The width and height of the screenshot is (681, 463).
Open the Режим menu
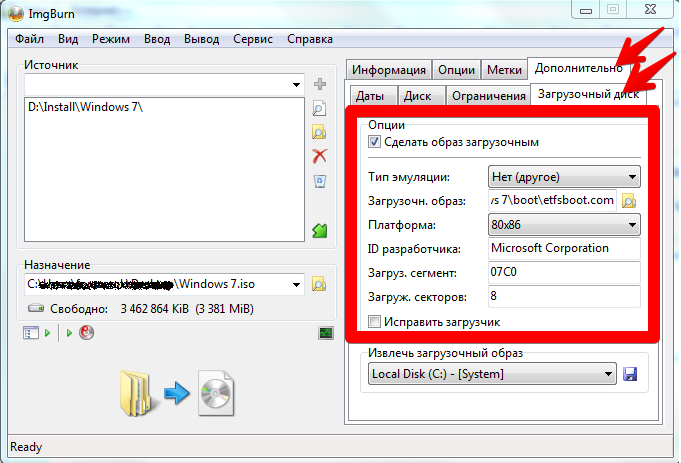click(x=111, y=39)
